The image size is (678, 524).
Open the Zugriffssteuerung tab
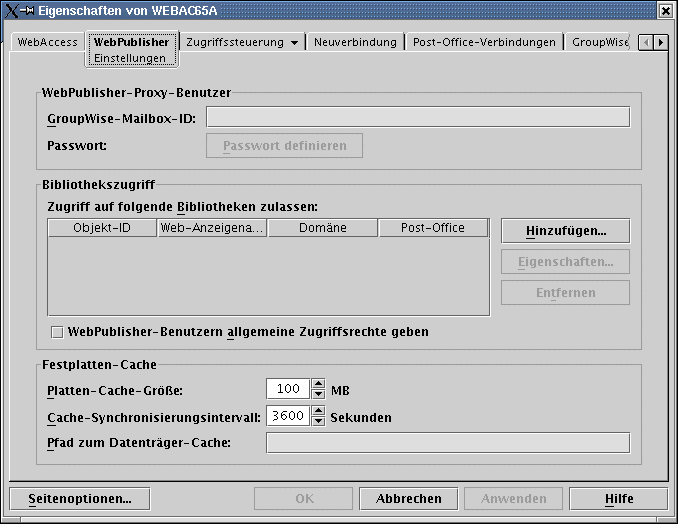point(235,42)
